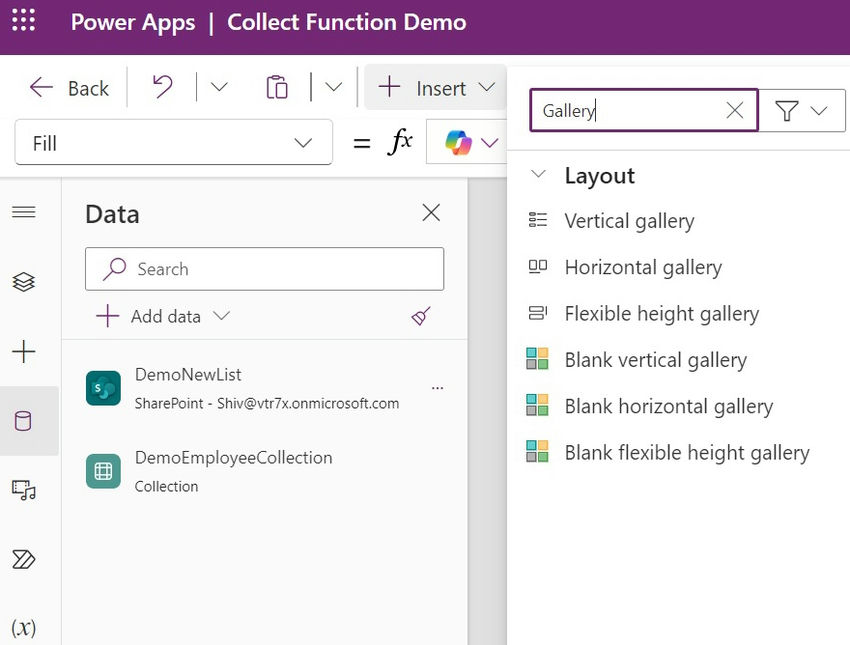Click the Undo icon
850x645 pixels.
(x=162, y=87)
